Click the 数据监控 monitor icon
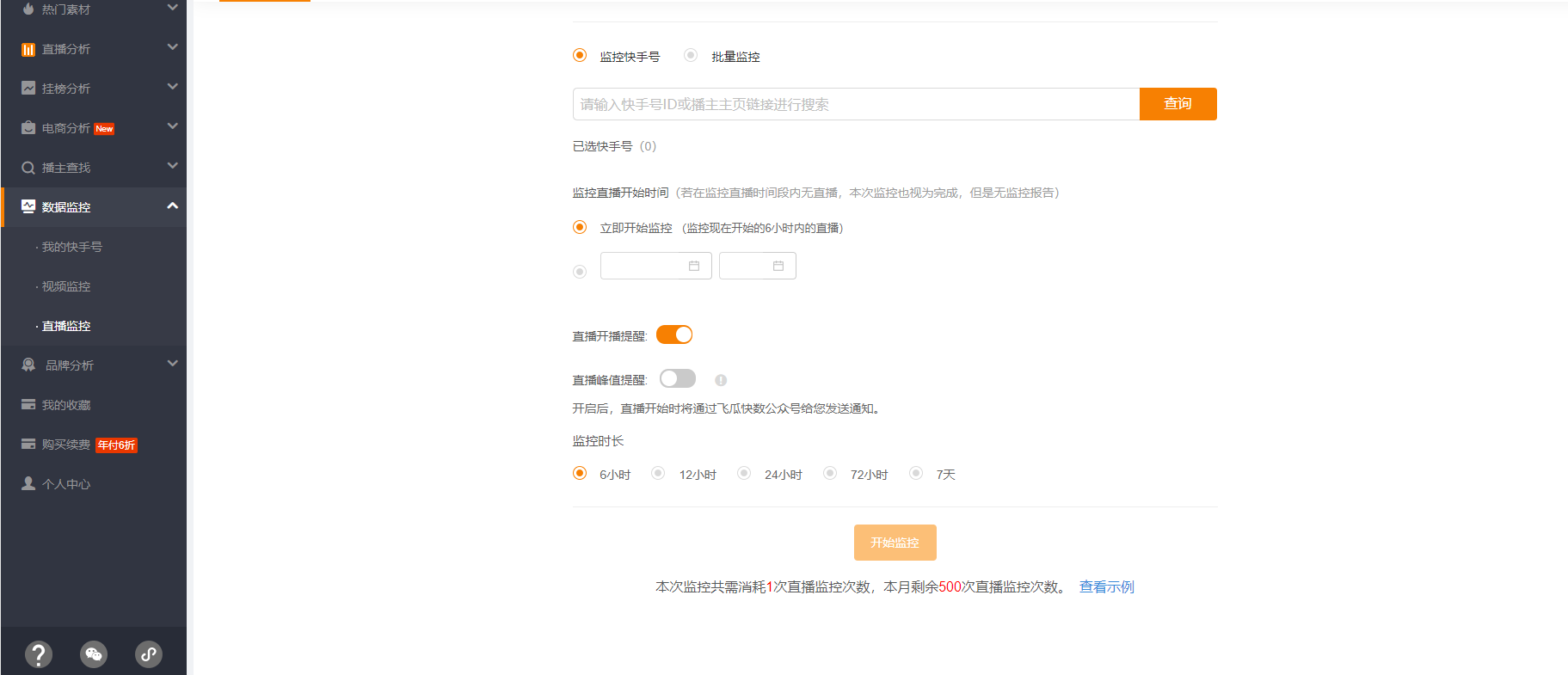The height and width of the screenshot is (675, 1568). (x=28, y=206)
